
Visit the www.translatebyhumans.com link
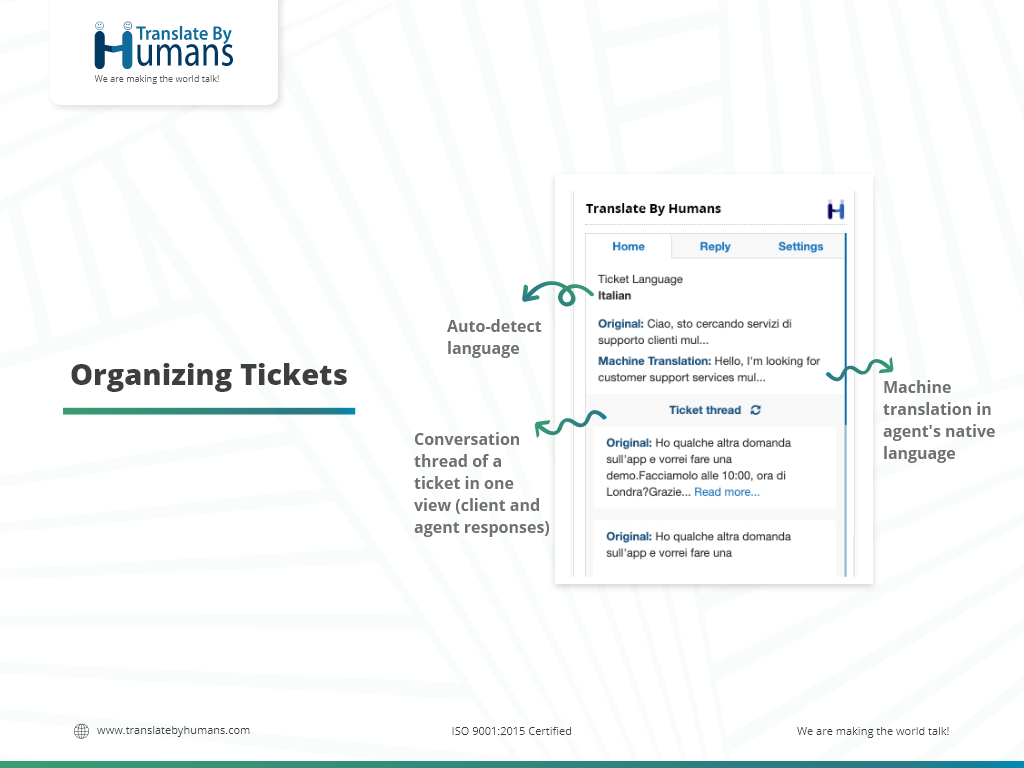tap(173, 730)
